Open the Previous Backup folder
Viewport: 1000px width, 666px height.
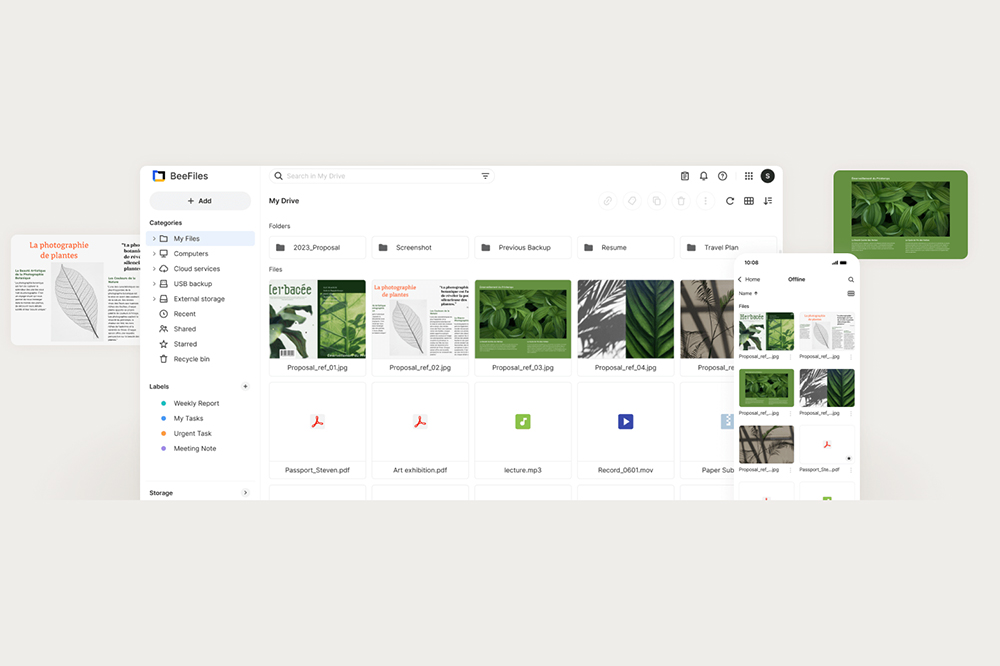[x=522, y=248]
